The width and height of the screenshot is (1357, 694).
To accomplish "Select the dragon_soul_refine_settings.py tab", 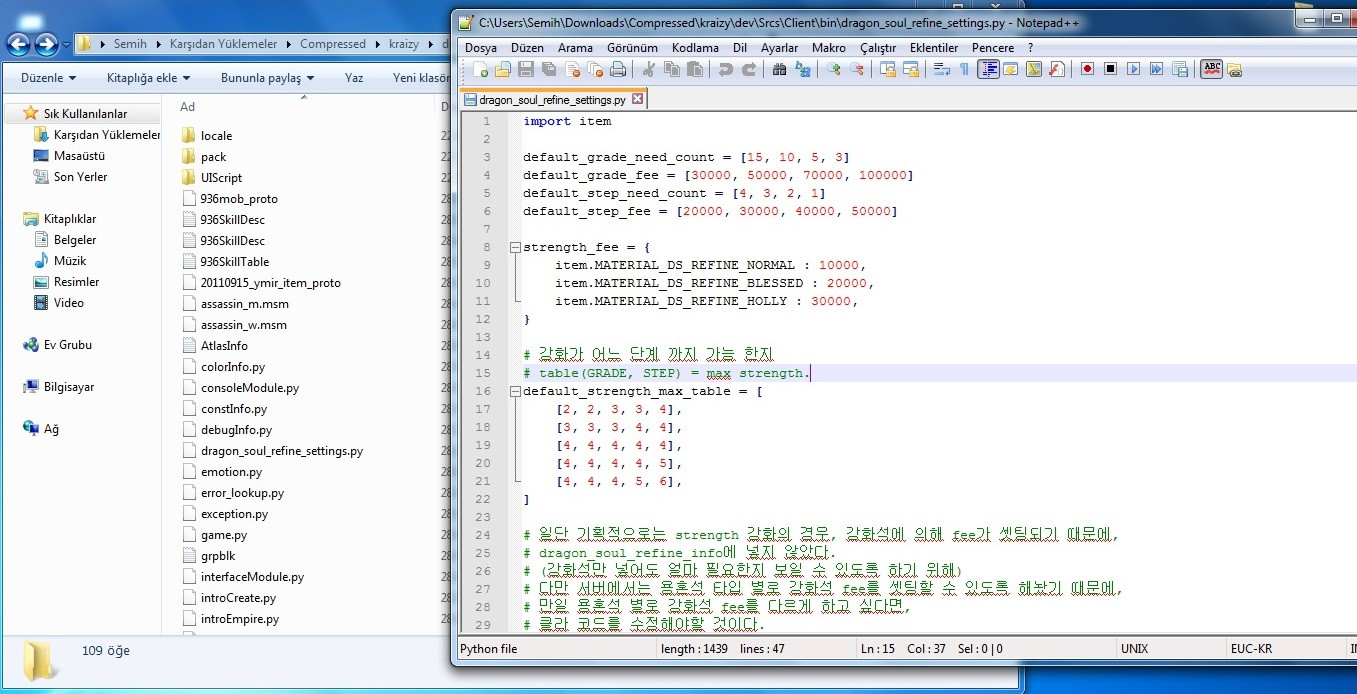I will pyautogui.click(x=552, y=100).
